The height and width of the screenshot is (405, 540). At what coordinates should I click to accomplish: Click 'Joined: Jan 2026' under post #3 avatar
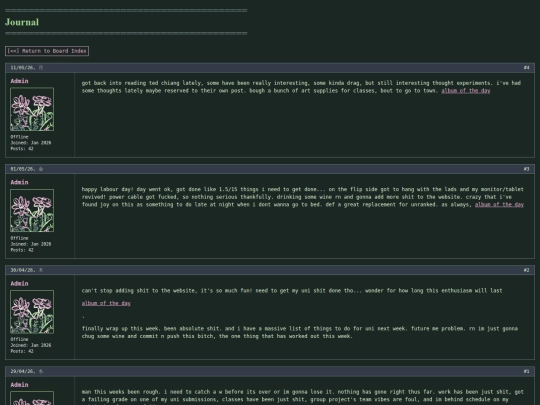(x=31, y=244)
